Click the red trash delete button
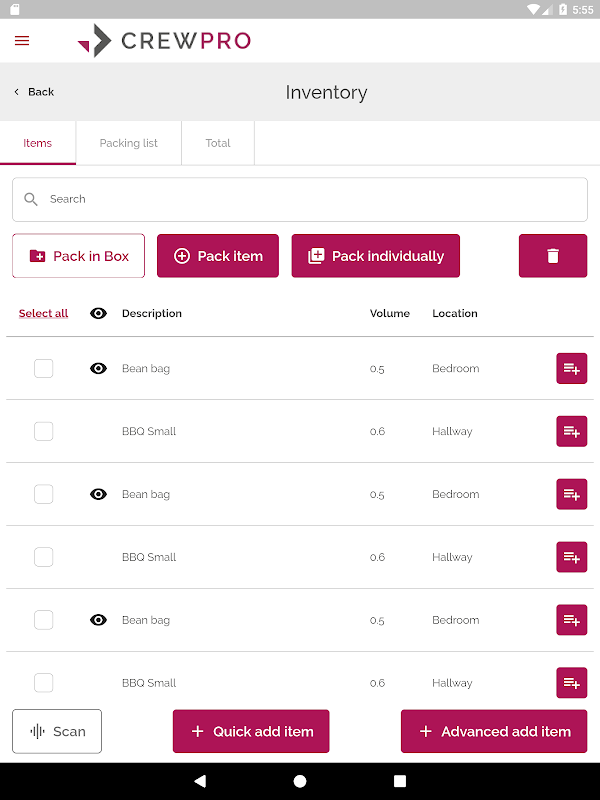600x800 pixels. [553, 256]
